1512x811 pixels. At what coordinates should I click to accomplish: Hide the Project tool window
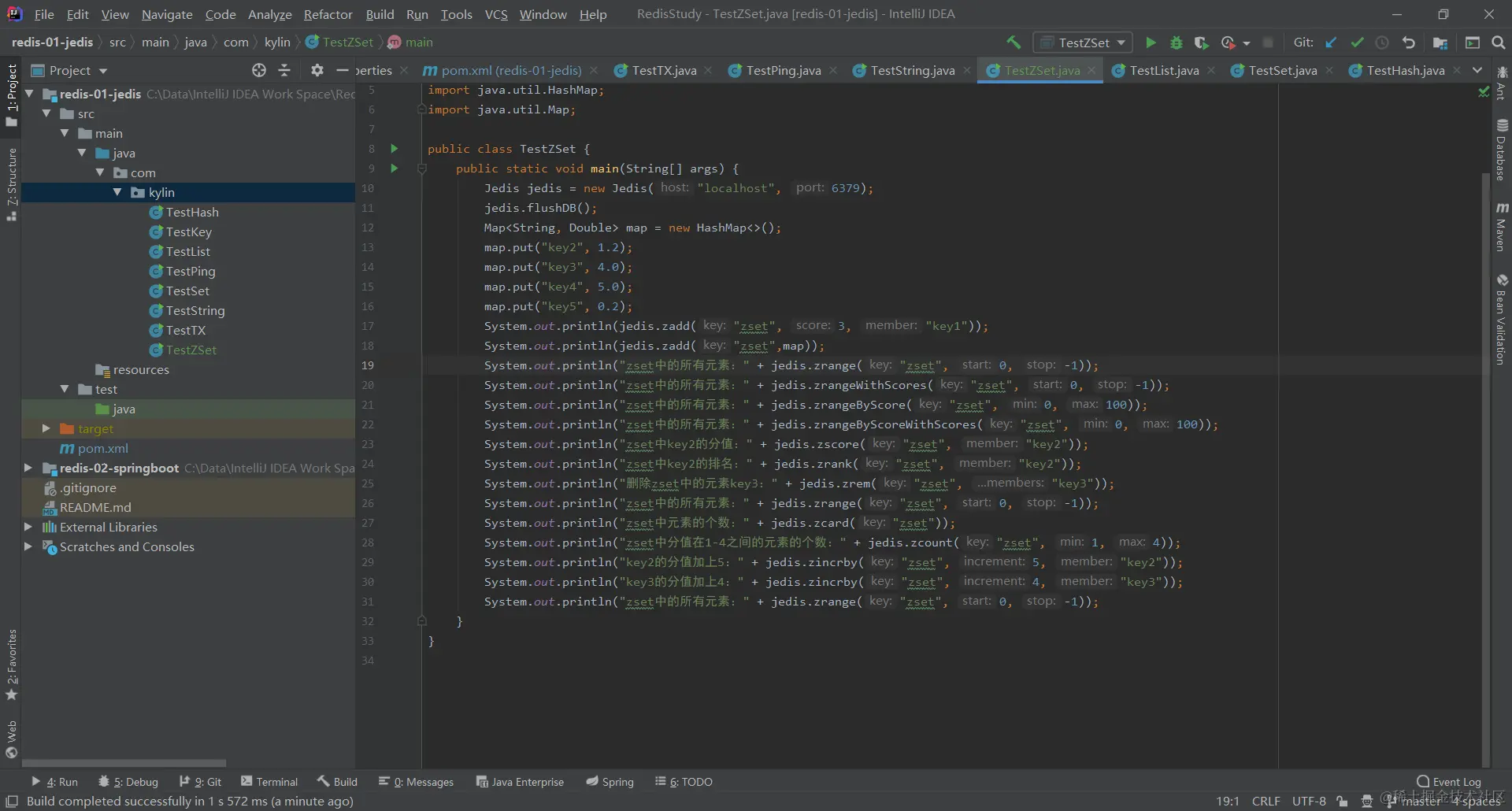pos(342,70)
